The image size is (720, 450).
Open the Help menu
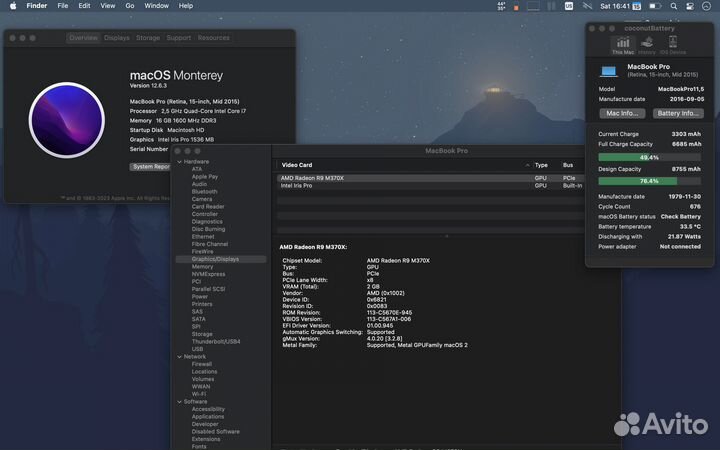186,6
